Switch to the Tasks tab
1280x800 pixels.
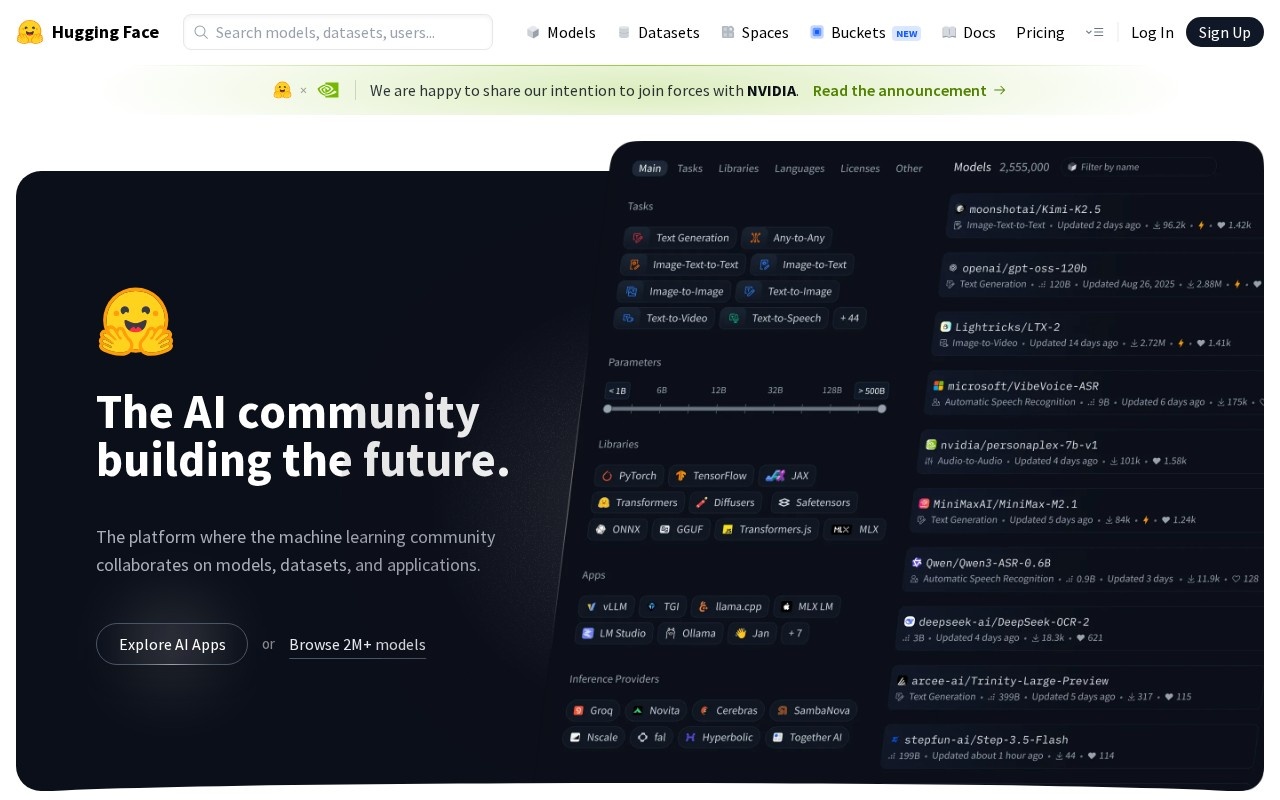[690, 168]
